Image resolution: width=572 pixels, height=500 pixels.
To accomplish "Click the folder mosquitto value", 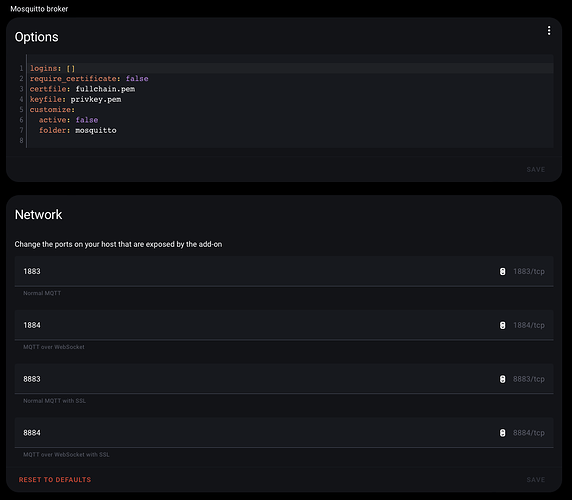I will (96, 130).
